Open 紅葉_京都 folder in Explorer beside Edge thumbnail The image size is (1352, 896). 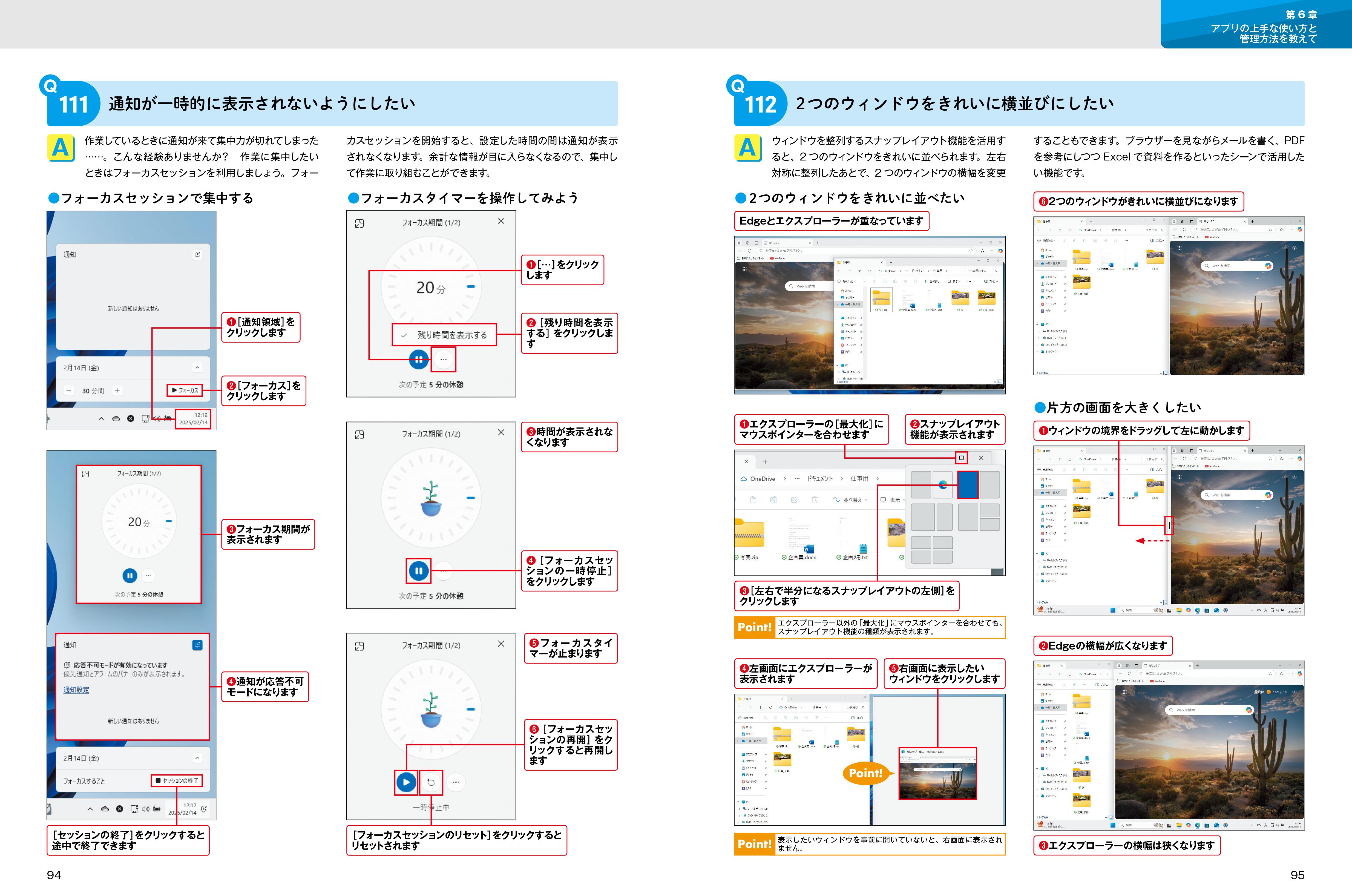point(783,762)
